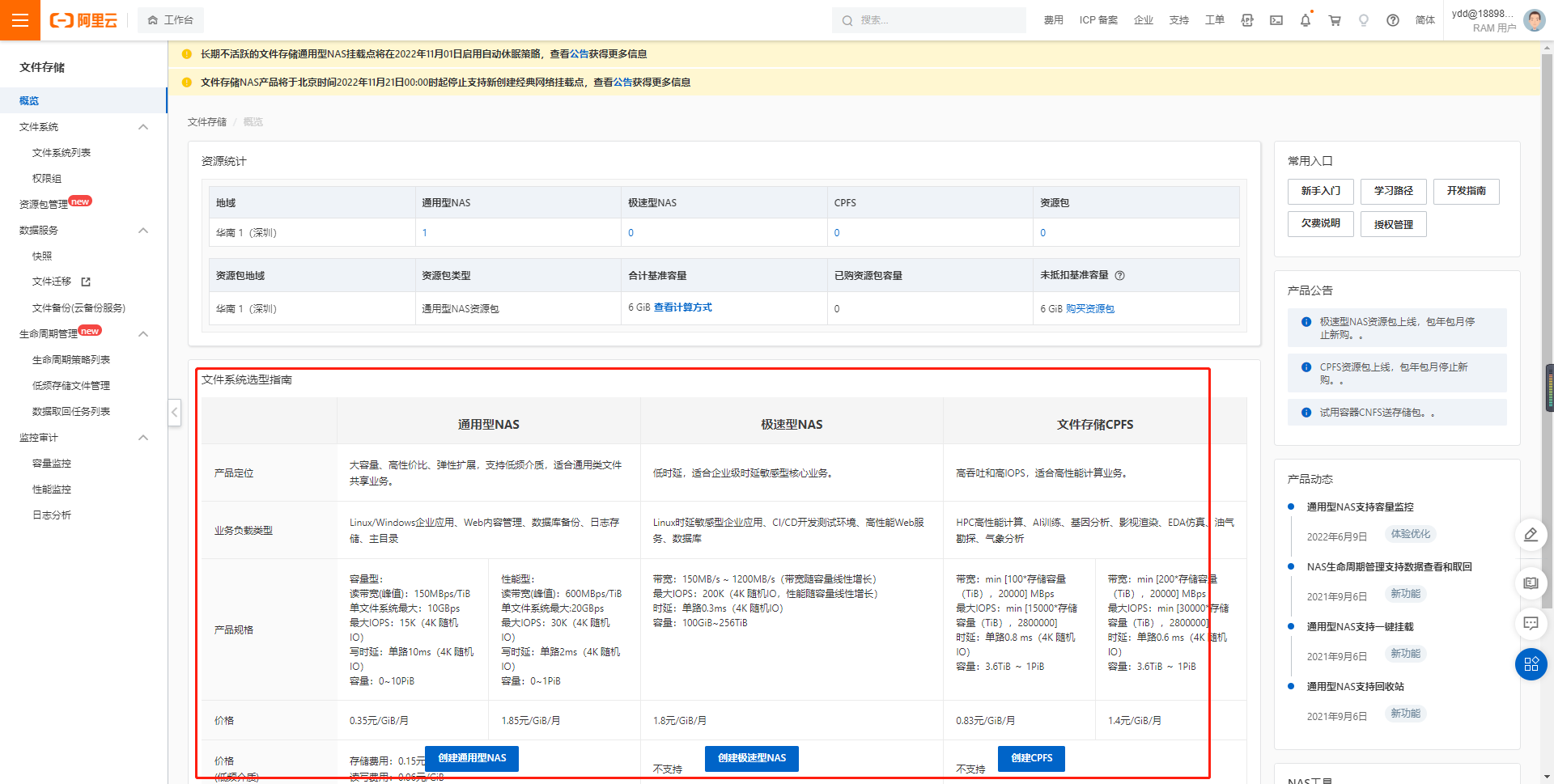Open 通用型NAS支持回收站 news item
Screen dimensions: 1554x784
pos(1355,687)
